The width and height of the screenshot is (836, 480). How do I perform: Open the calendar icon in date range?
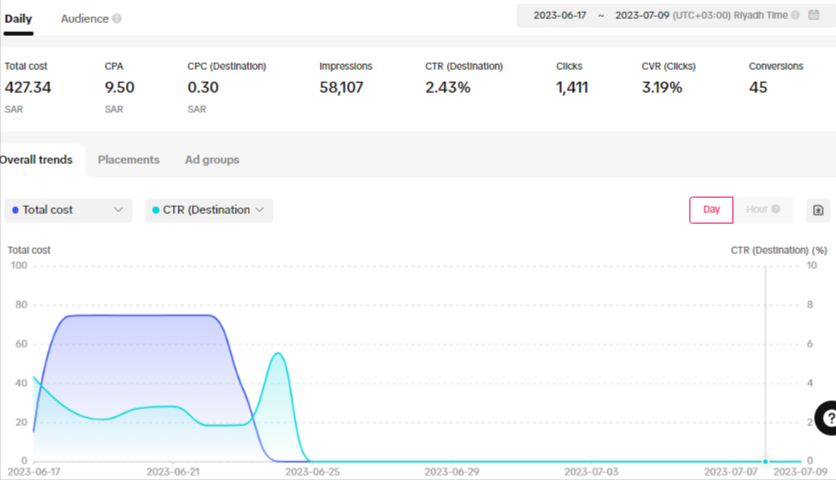pyautogui.click(x=814, y=15)
